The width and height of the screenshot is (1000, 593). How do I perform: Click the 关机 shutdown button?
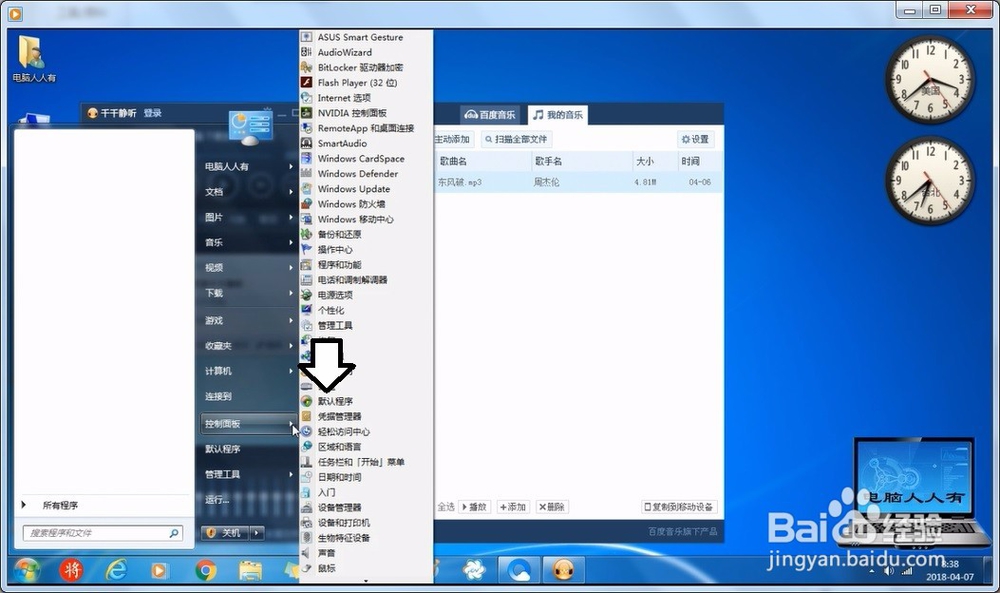(x=225, y=532)
